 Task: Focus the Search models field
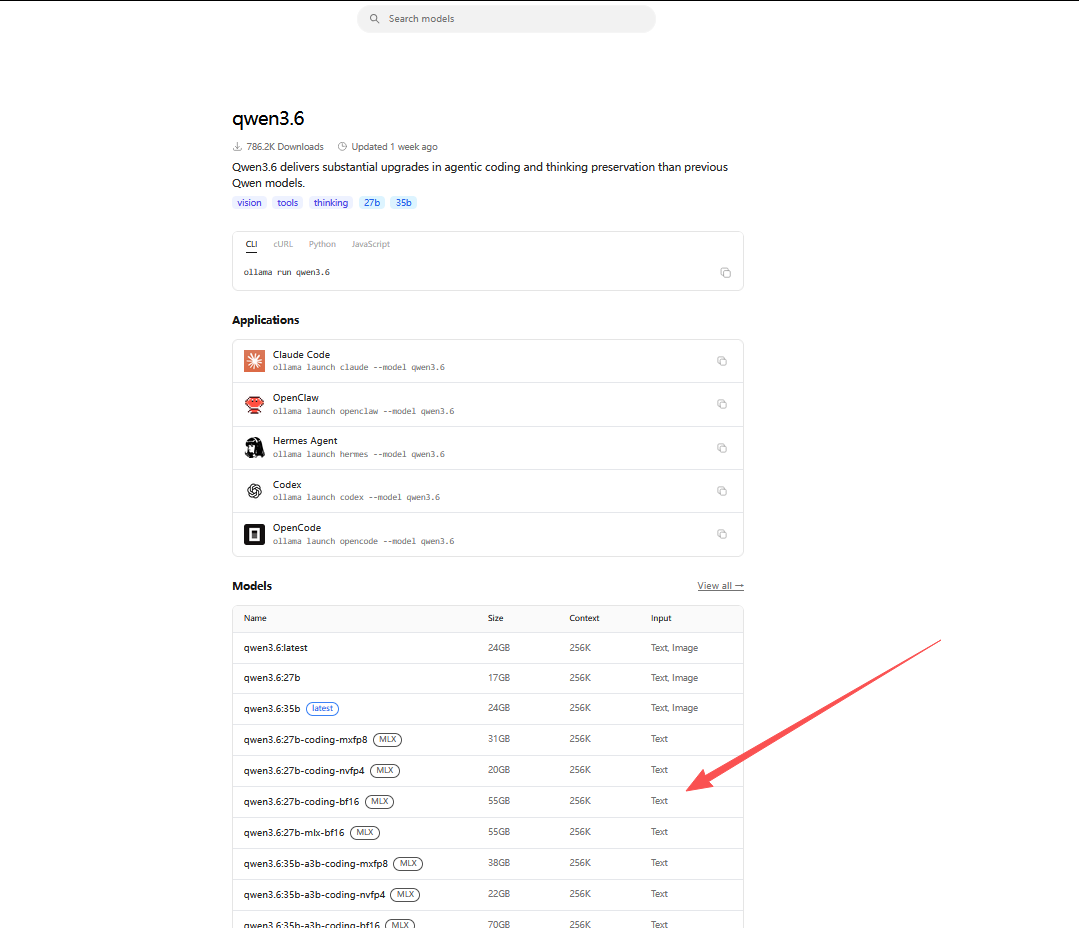tap(506, 19)
